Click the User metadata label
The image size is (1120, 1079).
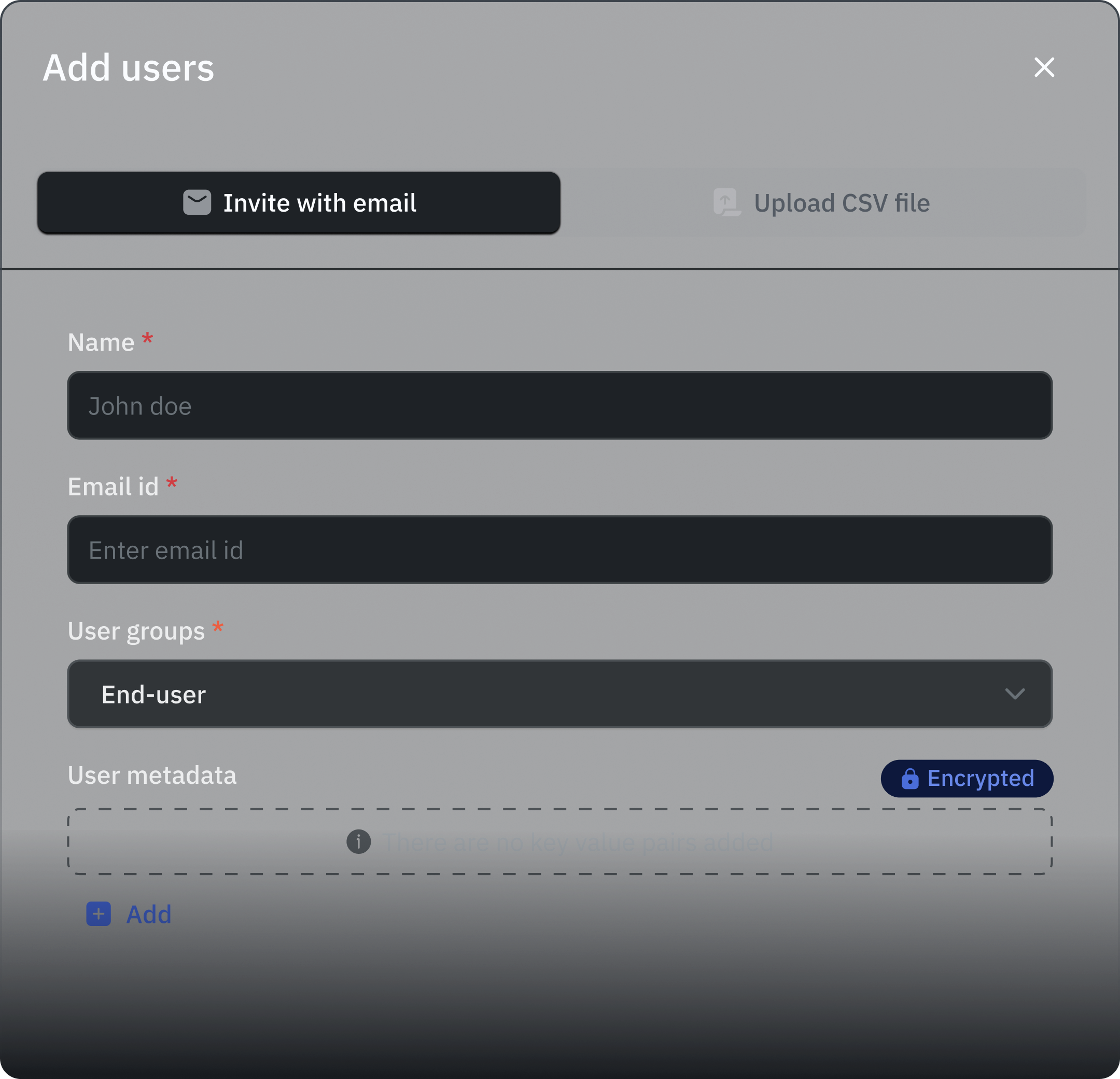152,776
